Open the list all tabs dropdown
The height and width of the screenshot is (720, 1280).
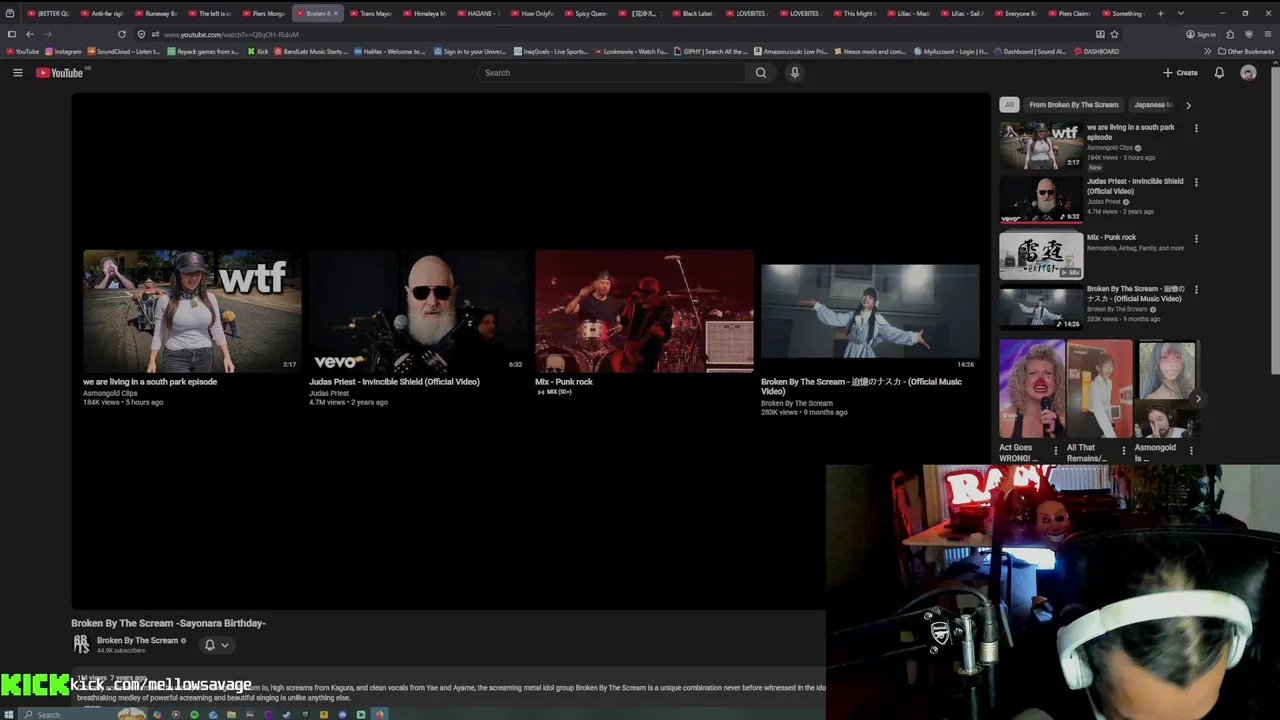(x=1181, y=13)
